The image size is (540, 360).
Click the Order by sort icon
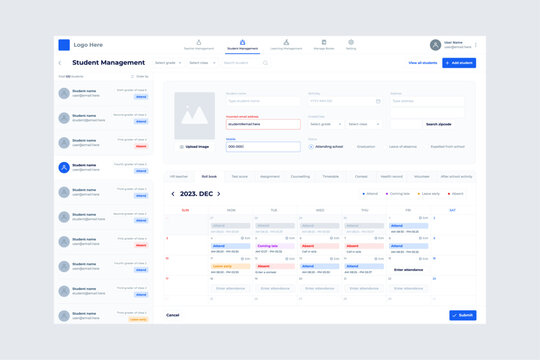click(132, 76)
